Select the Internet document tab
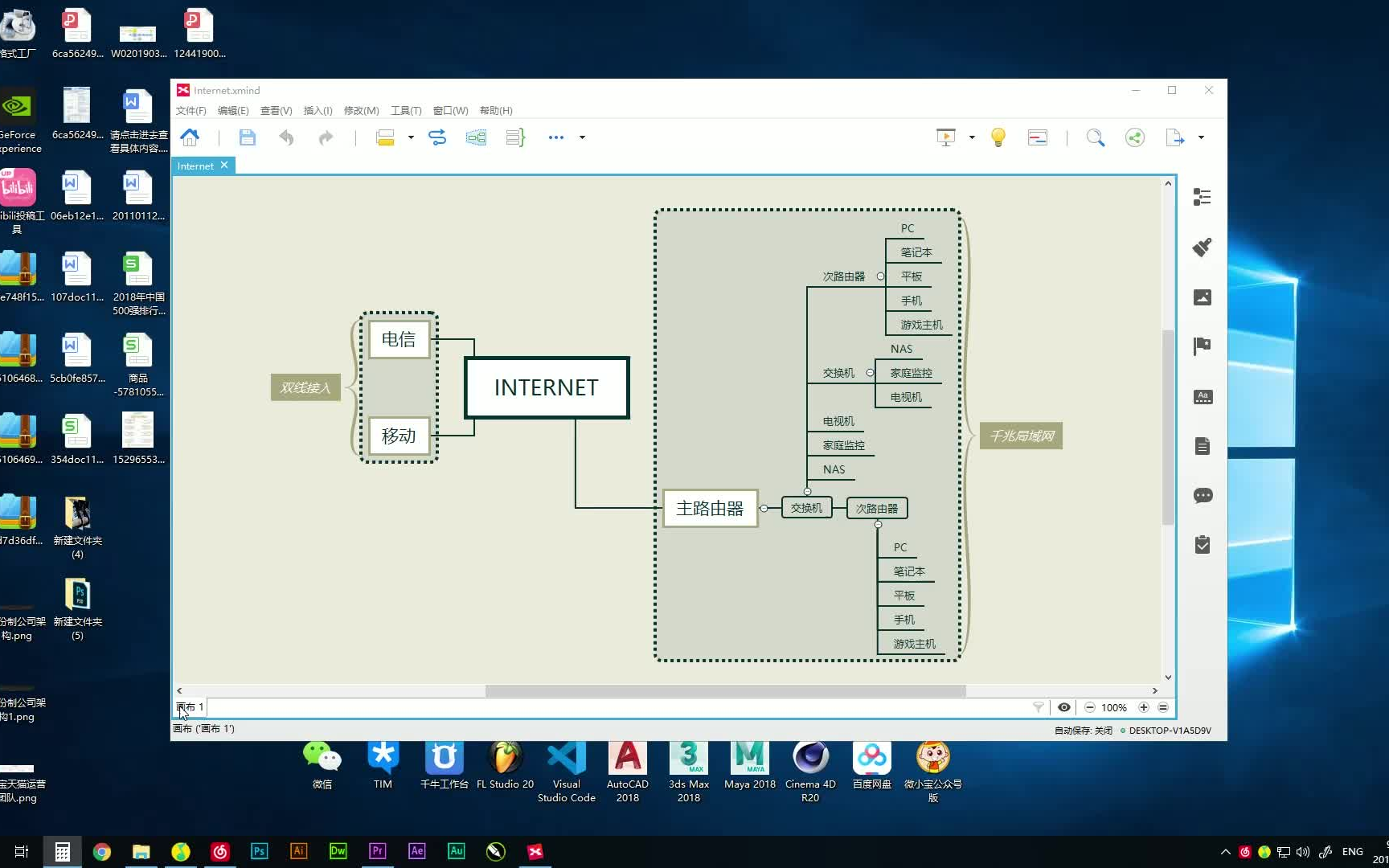 195,166
